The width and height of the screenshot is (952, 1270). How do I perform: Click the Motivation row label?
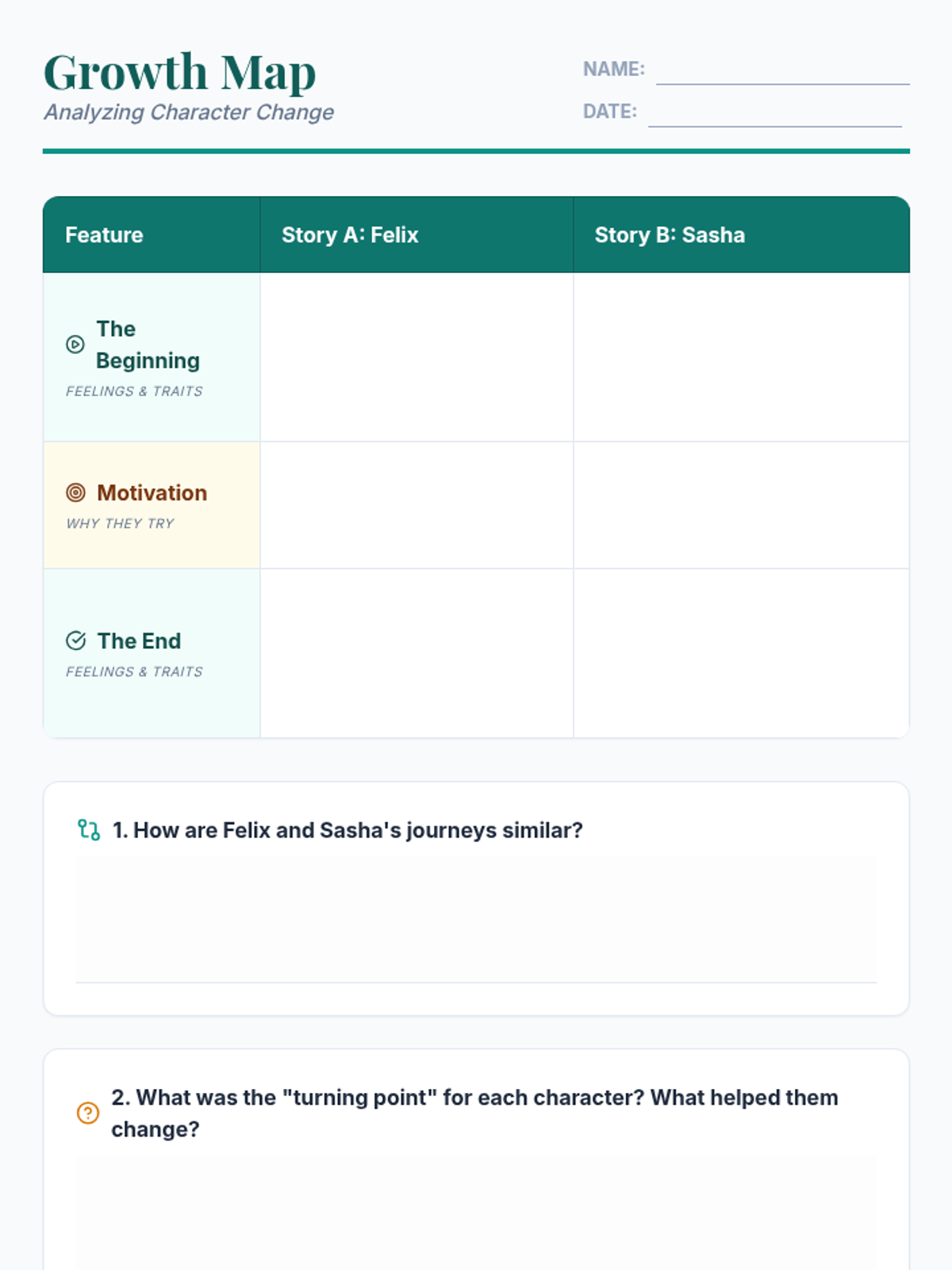coord(152,493)
